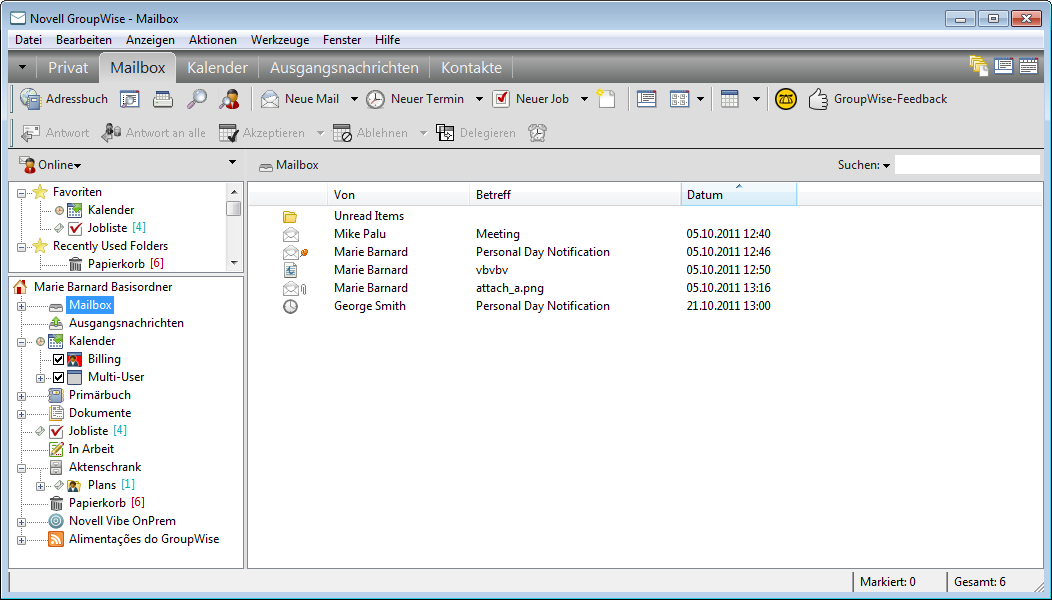Collapse the Aktenschrank tree node
1052x600 pixels.
click(x=21, y=468)
